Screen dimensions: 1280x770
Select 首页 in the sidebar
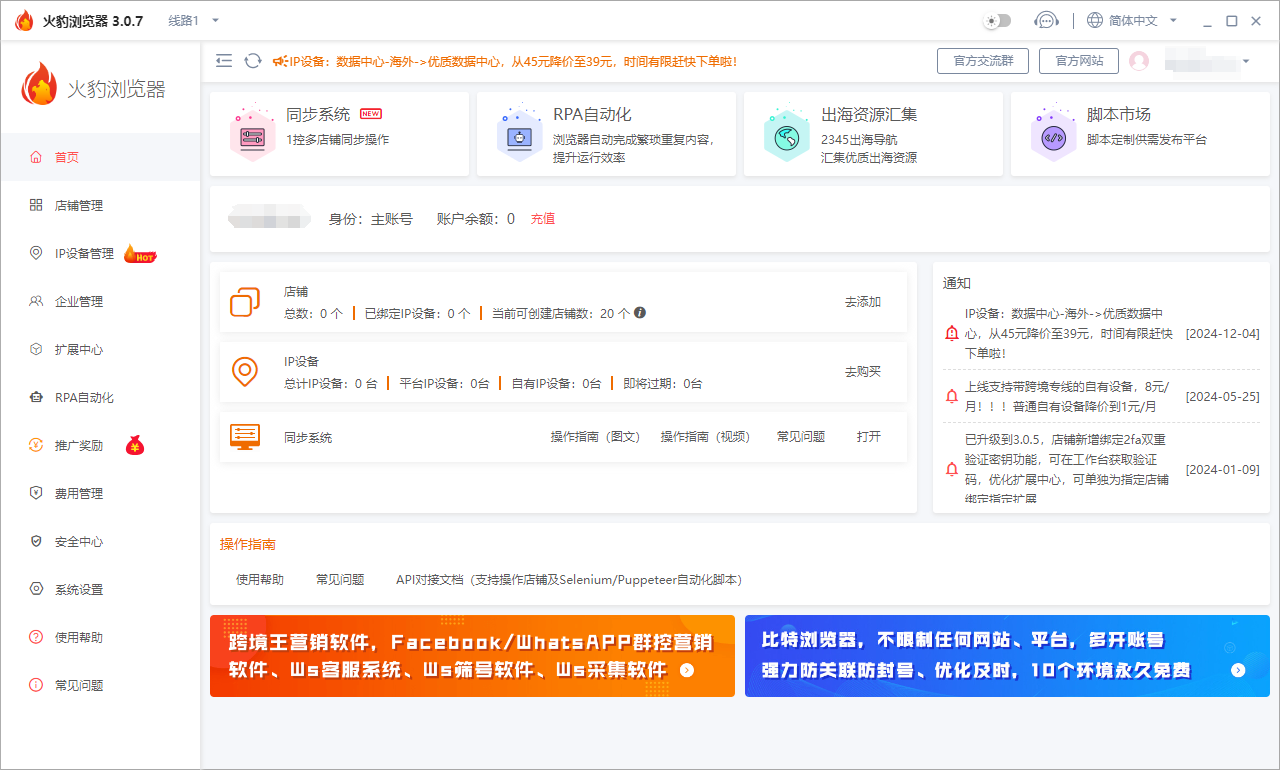click(x=100, y=157)
